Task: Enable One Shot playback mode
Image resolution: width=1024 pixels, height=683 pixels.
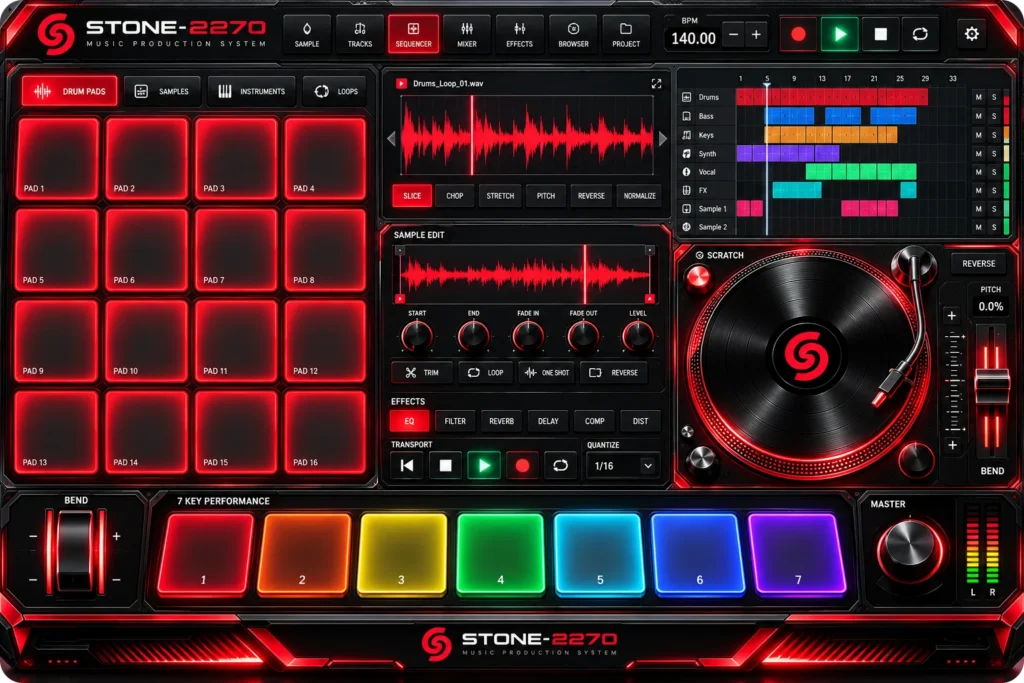Action: (547, 373)
